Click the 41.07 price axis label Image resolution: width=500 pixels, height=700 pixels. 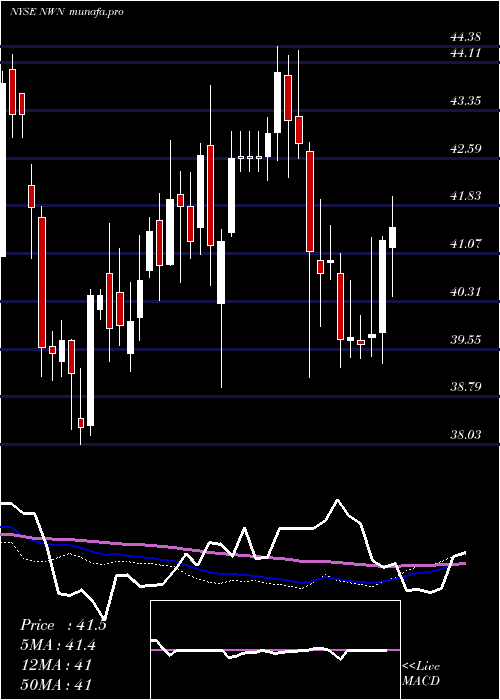pyautogui.click(x=466, y=244)
